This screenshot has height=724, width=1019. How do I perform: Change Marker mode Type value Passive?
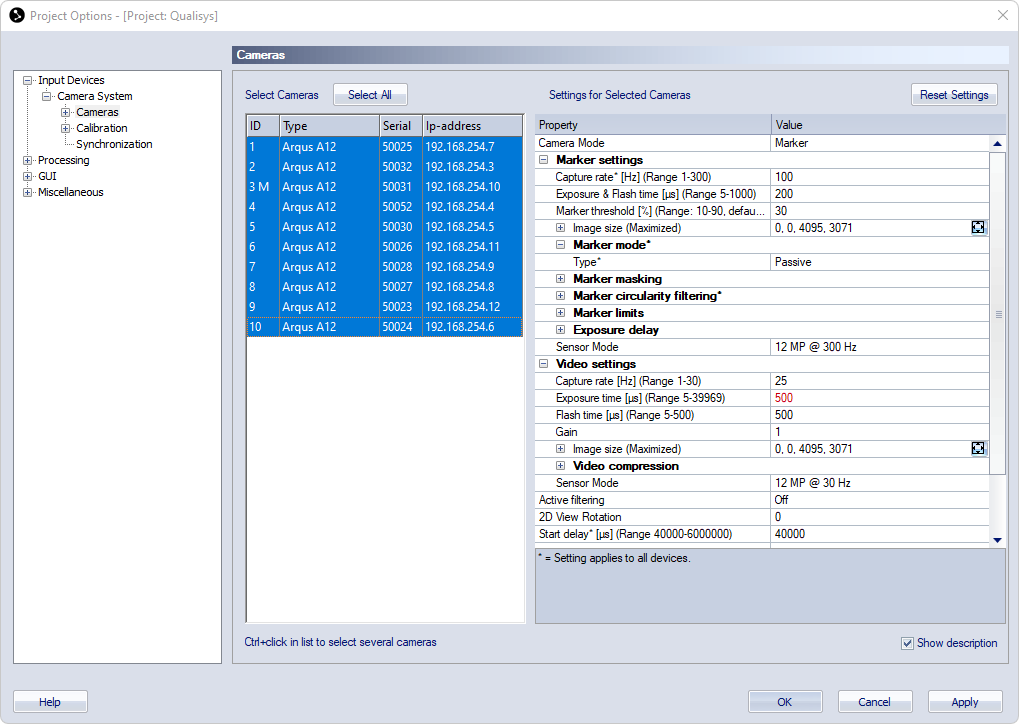[x=880, y=262]
